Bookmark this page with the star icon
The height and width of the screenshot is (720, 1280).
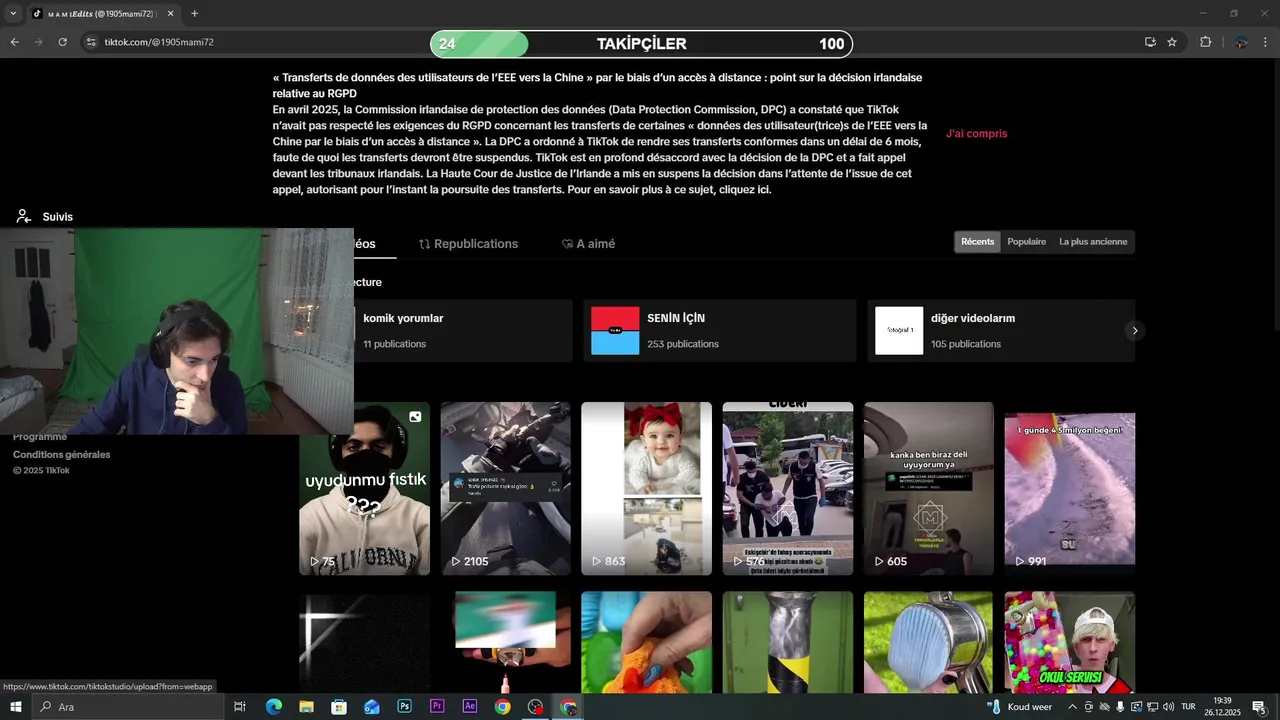point(1172,42)
